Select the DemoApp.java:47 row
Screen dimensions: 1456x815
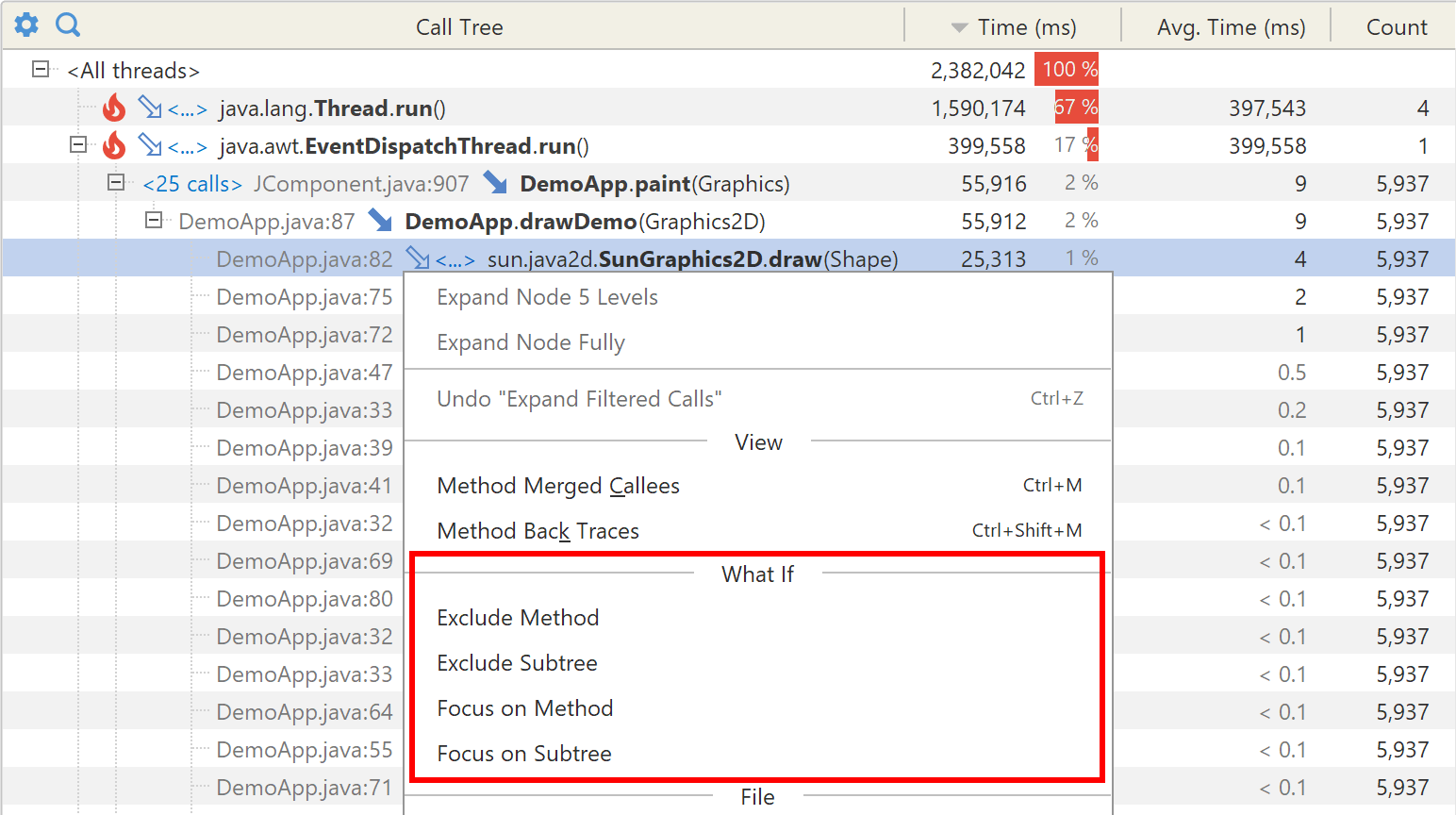(304, 373)
